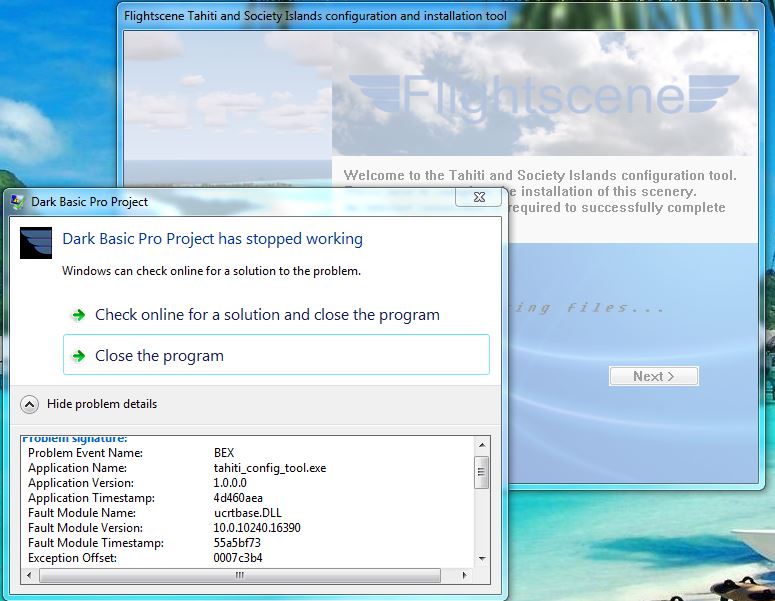Click the dark application icon beside the error heading
This screenshot has width=775, height=601.
(x=36, y=243)
